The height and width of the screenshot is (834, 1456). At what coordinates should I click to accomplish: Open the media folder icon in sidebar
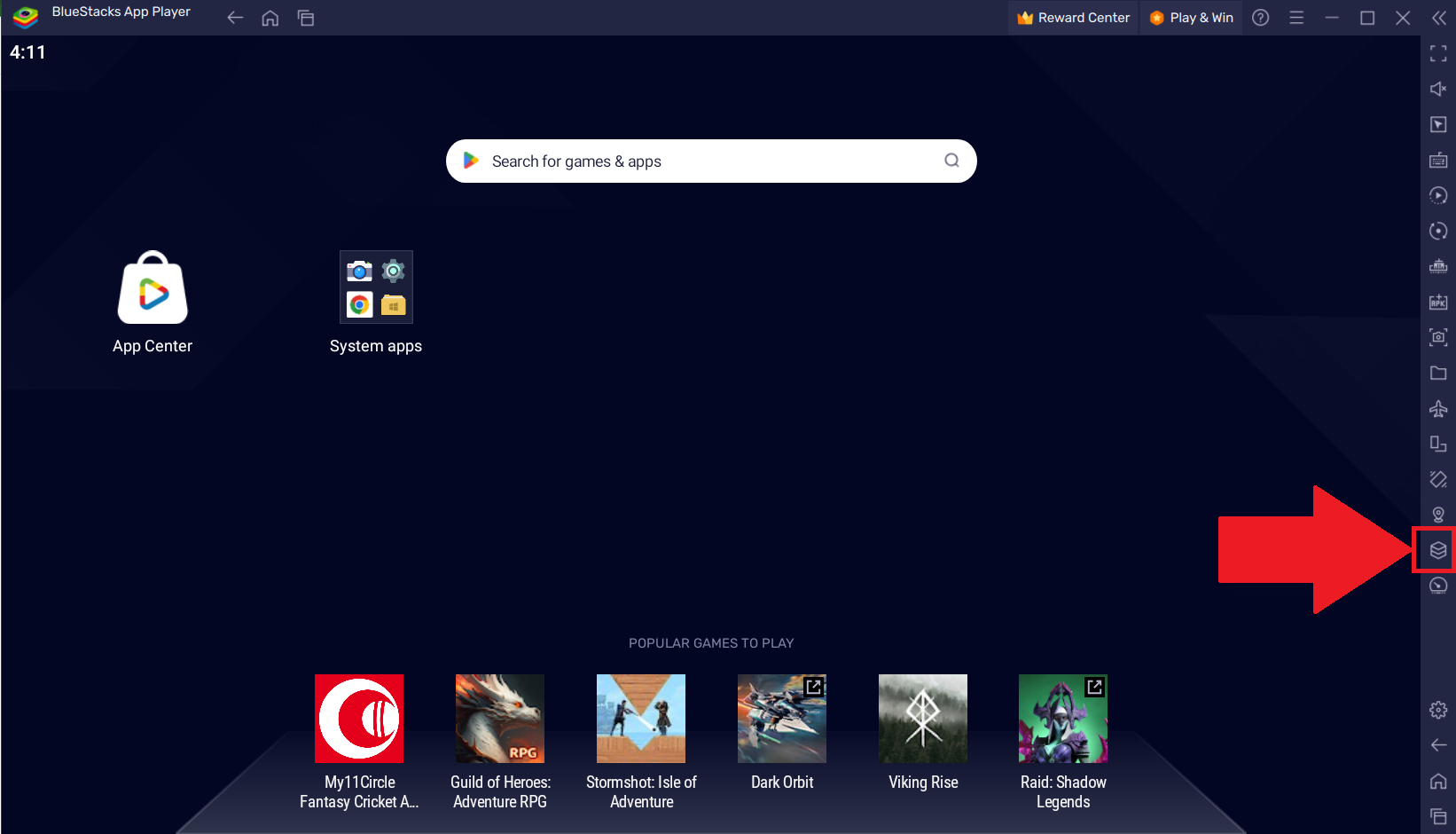click(1438, 373)
